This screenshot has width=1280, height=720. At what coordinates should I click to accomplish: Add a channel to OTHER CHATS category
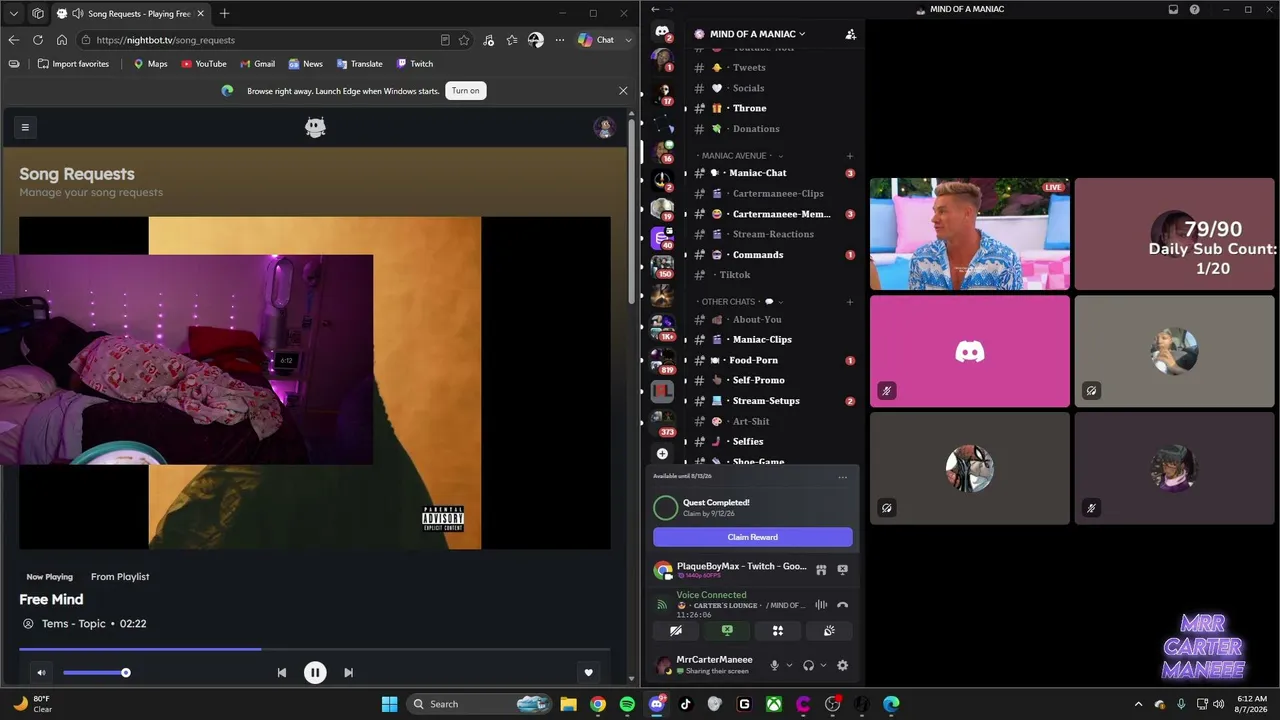850,302
